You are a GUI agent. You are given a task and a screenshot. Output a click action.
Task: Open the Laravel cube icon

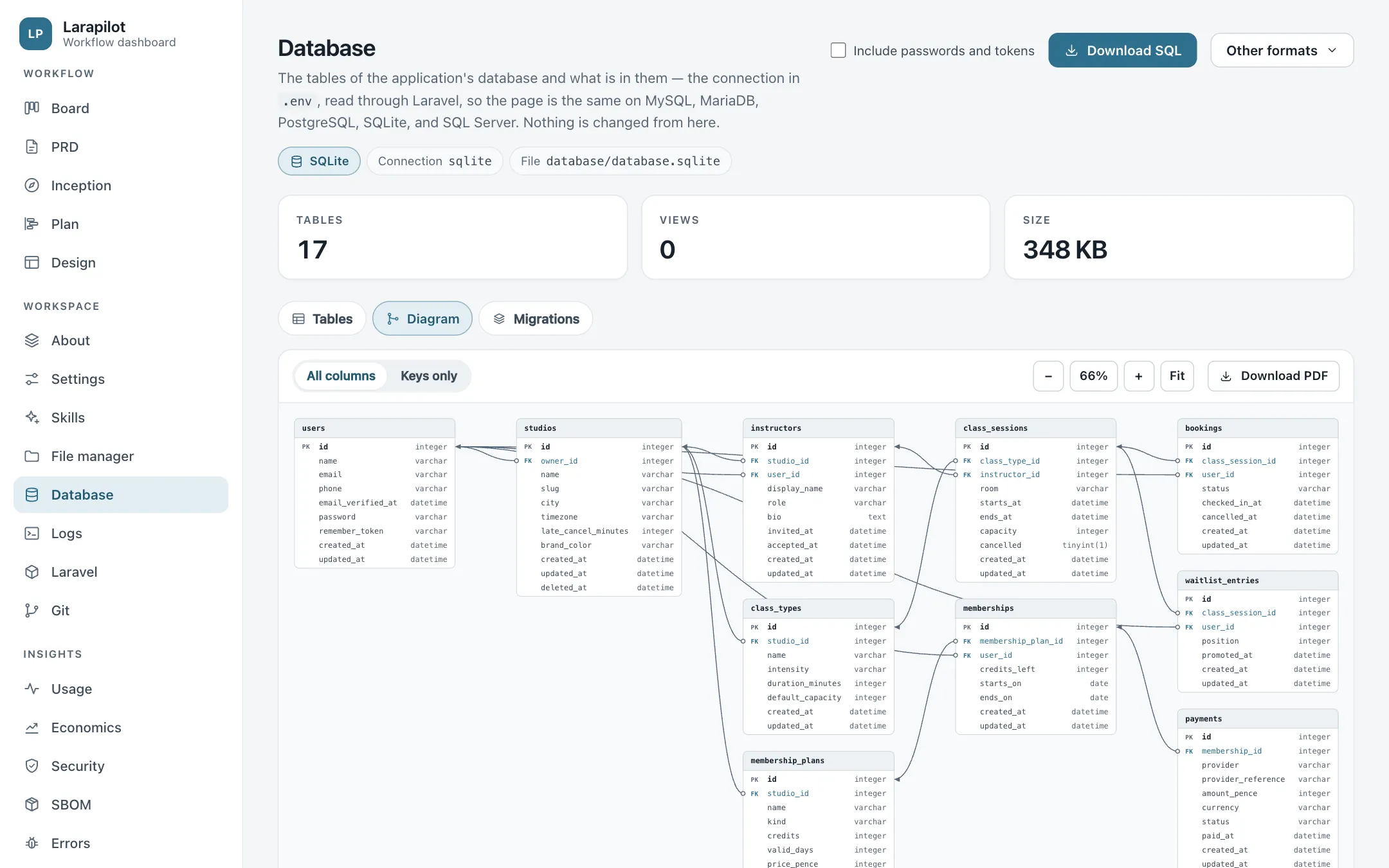click(32, 572)
